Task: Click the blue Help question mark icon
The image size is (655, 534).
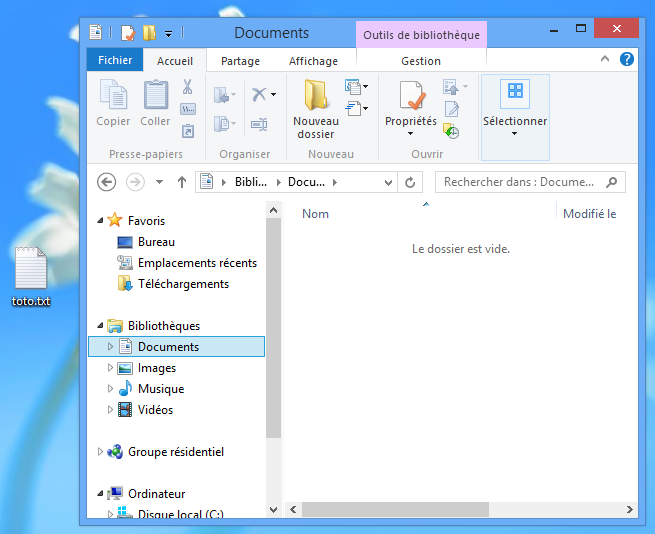Action: click(x=627, y=59)
